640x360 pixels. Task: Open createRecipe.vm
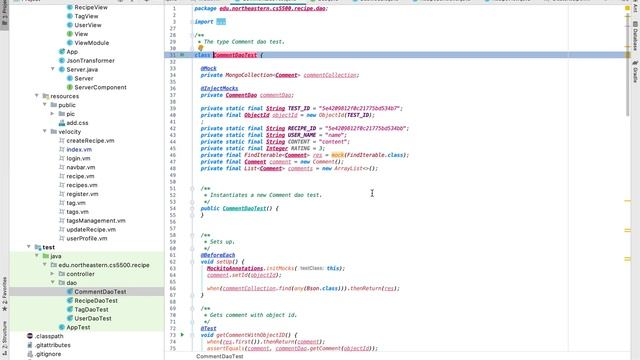pyautogui.click(x=90, y=140)
